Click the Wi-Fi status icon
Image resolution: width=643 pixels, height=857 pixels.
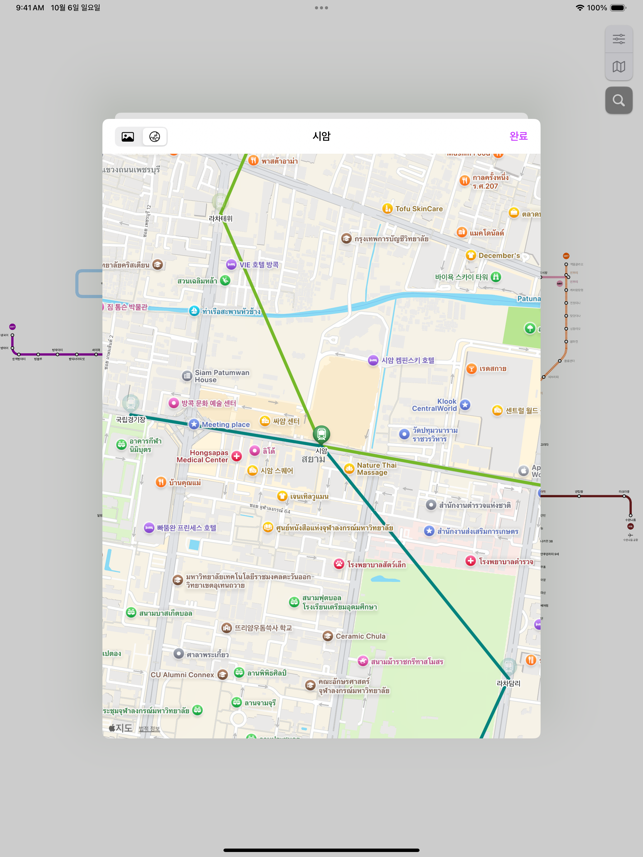580,8
